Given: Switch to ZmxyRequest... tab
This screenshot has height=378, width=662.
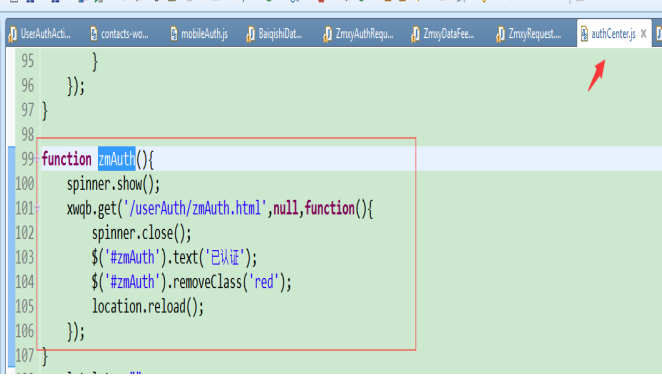Looking at the screenshot, I should pos(529,34).
